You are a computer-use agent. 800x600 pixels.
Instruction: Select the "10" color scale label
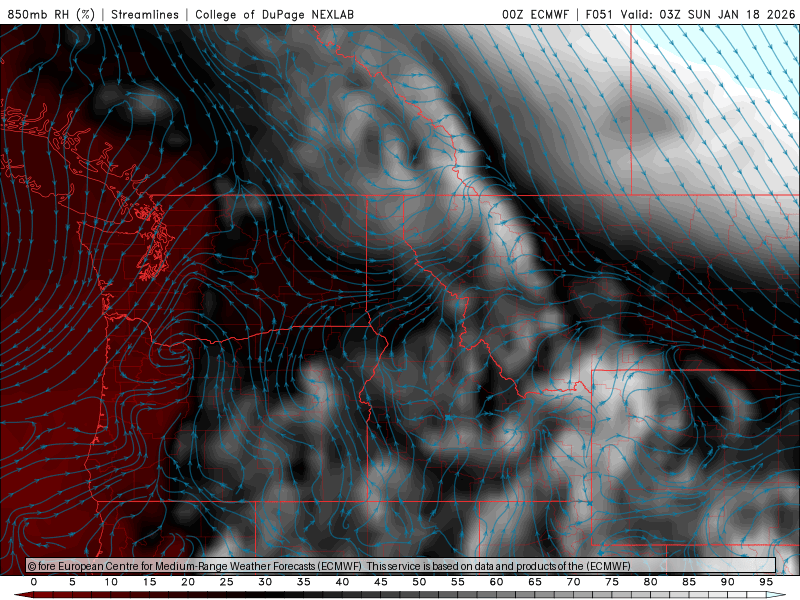point(111,582)
